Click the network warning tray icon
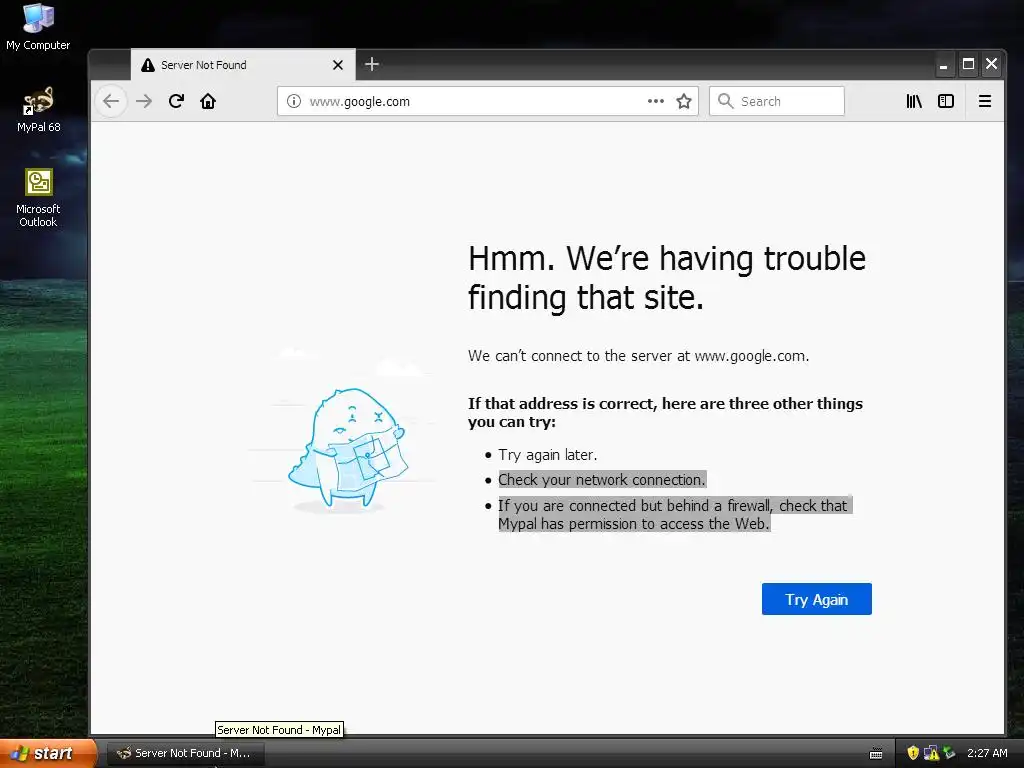 pyautogui.click(x=931, y=753)
